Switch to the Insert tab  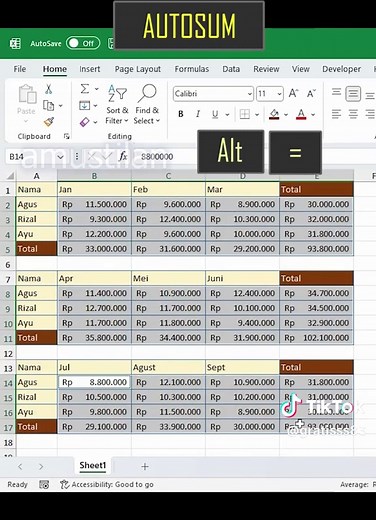pyautogui.click(x=89, y=69)
